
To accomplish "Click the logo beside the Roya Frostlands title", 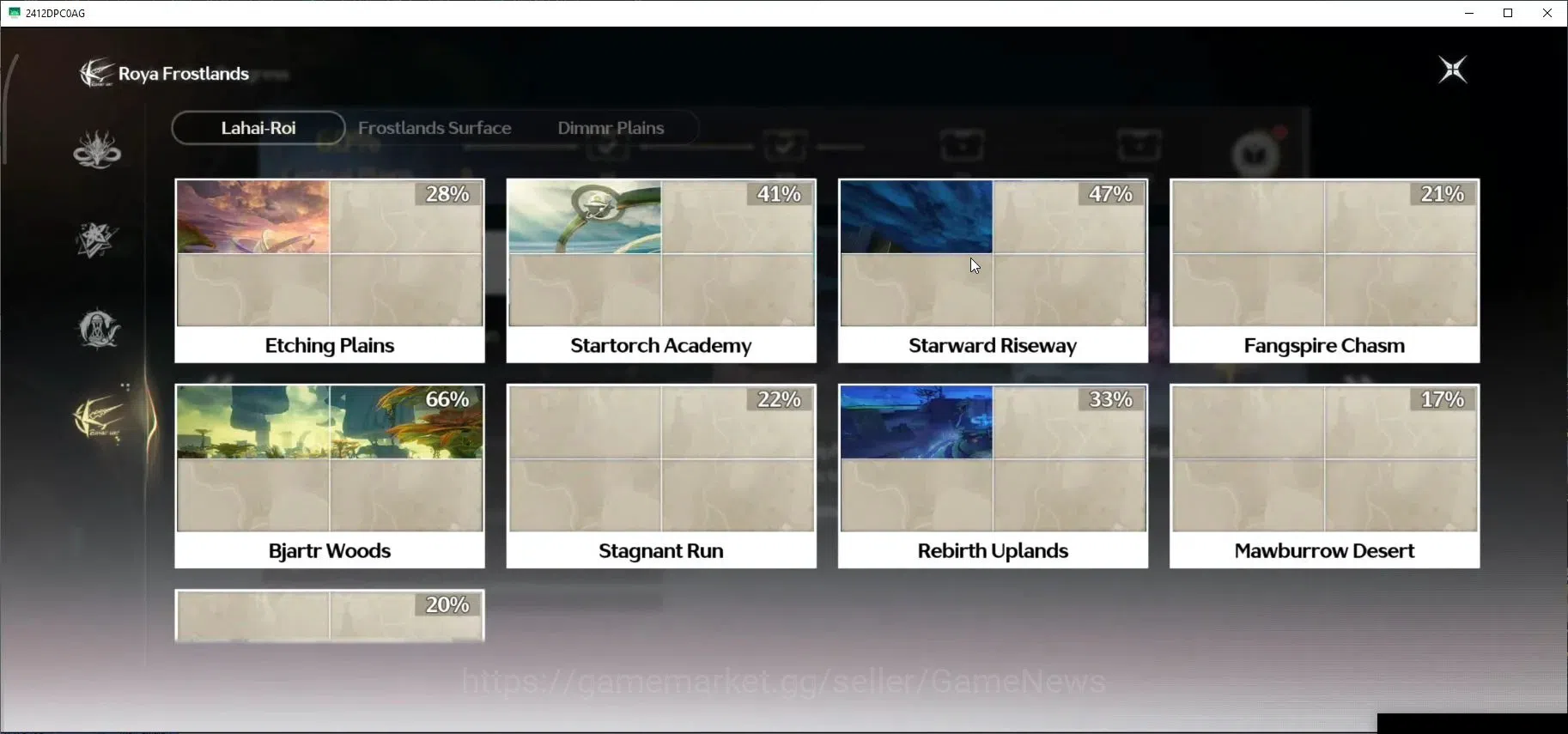I will tap(96, 73).
